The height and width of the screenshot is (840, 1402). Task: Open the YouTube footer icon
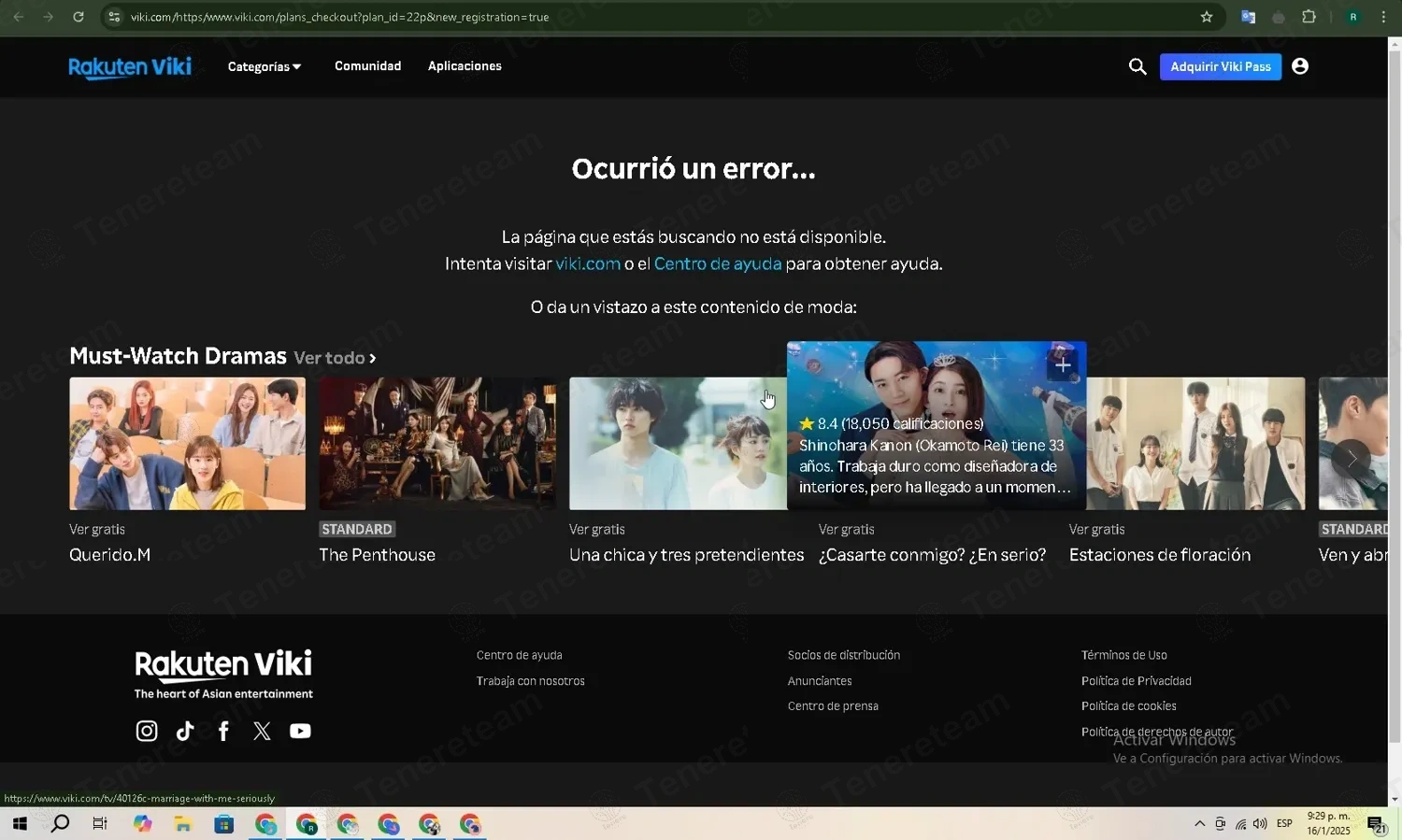click(300, 731)
